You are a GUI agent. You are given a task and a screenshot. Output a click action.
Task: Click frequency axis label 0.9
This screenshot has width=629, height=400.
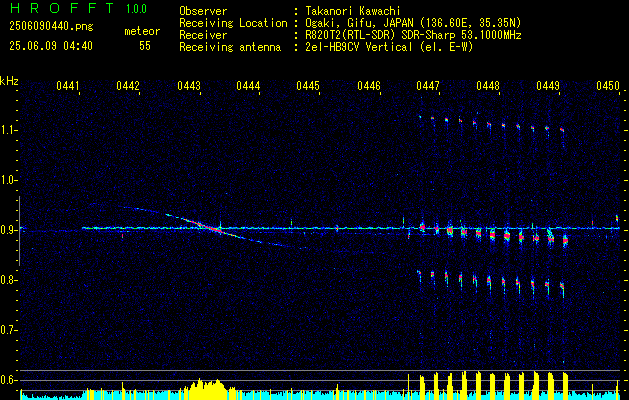[x=8, y=230]
